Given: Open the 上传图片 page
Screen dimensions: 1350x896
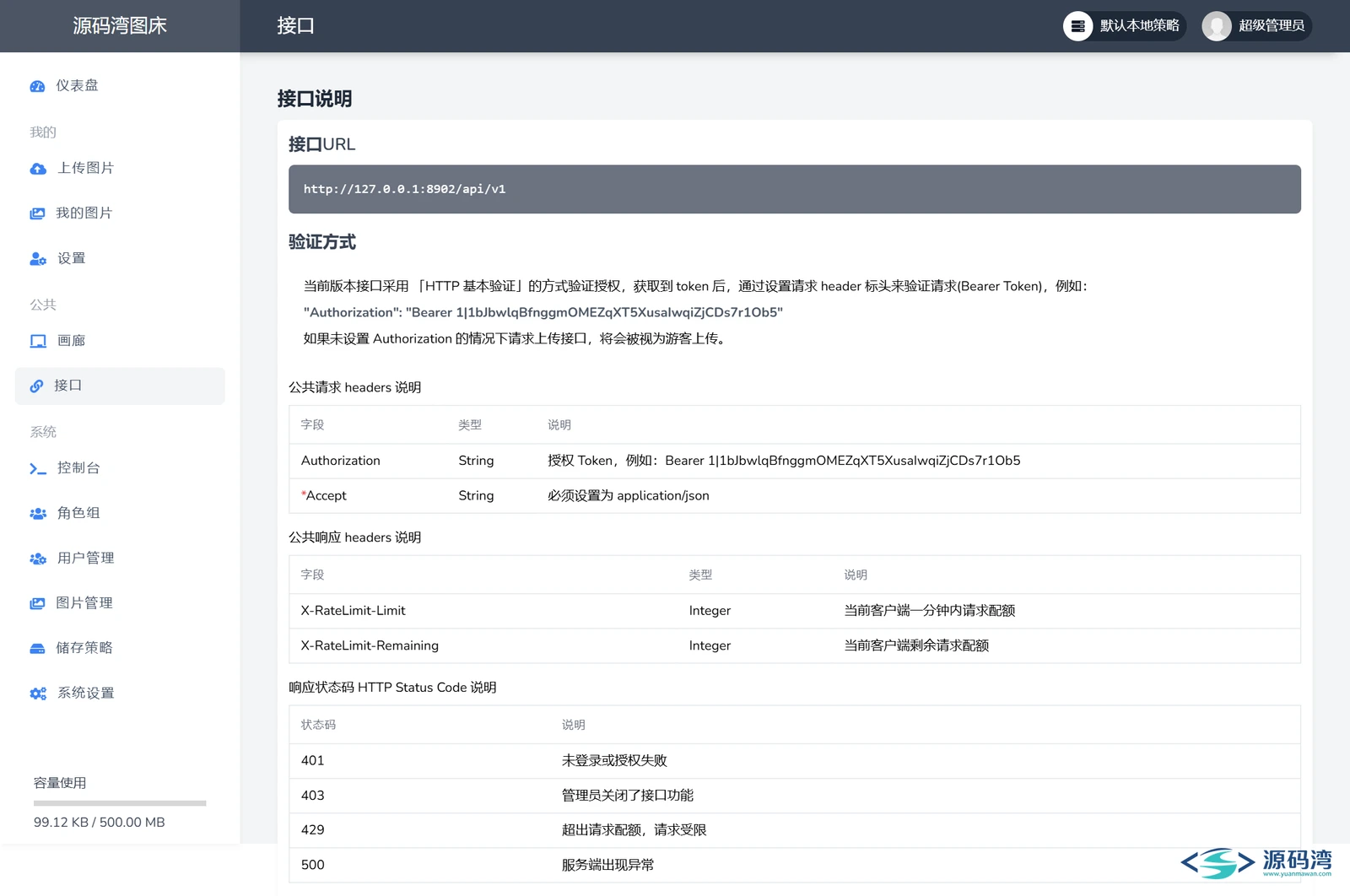Looking at the screenshot, I should tap(120, 169).
